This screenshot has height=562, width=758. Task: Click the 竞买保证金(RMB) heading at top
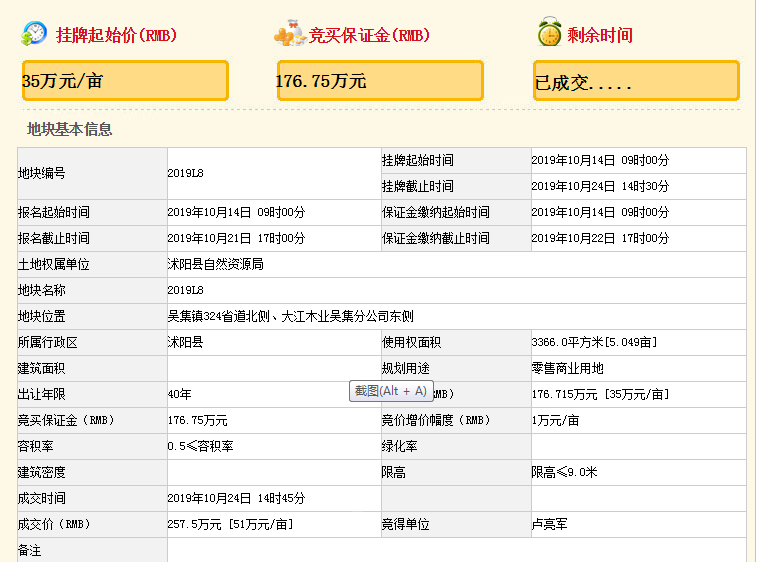pyautogui.click(x=369, y=35)
